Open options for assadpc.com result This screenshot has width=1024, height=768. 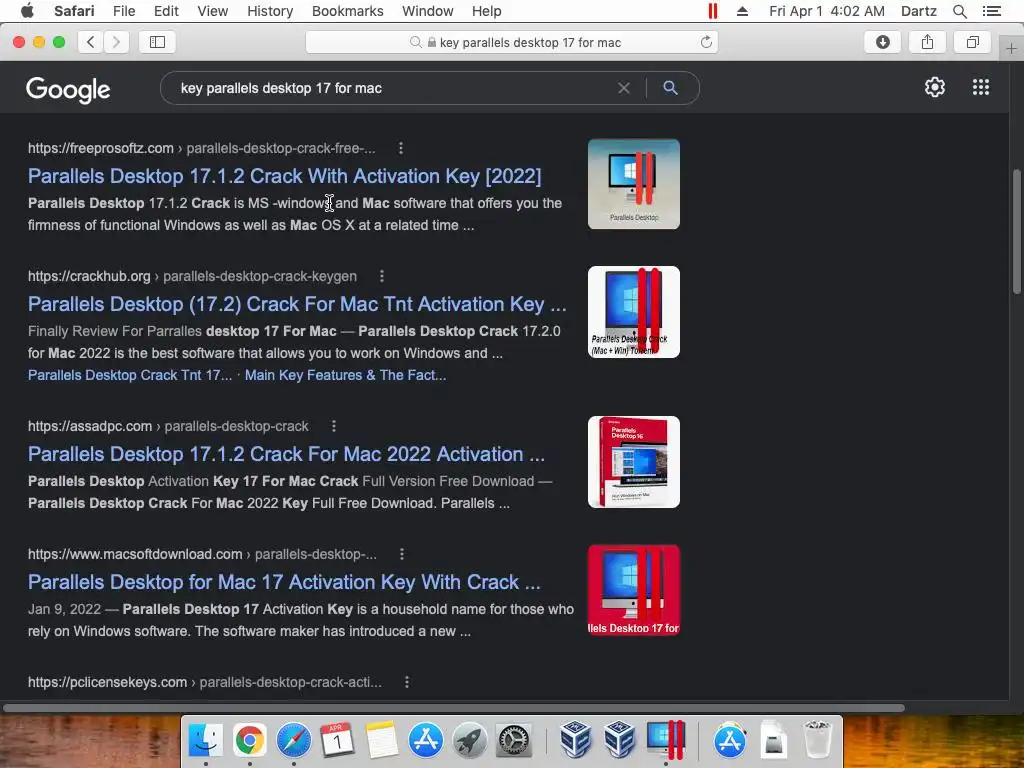click(x=334, y=426)
